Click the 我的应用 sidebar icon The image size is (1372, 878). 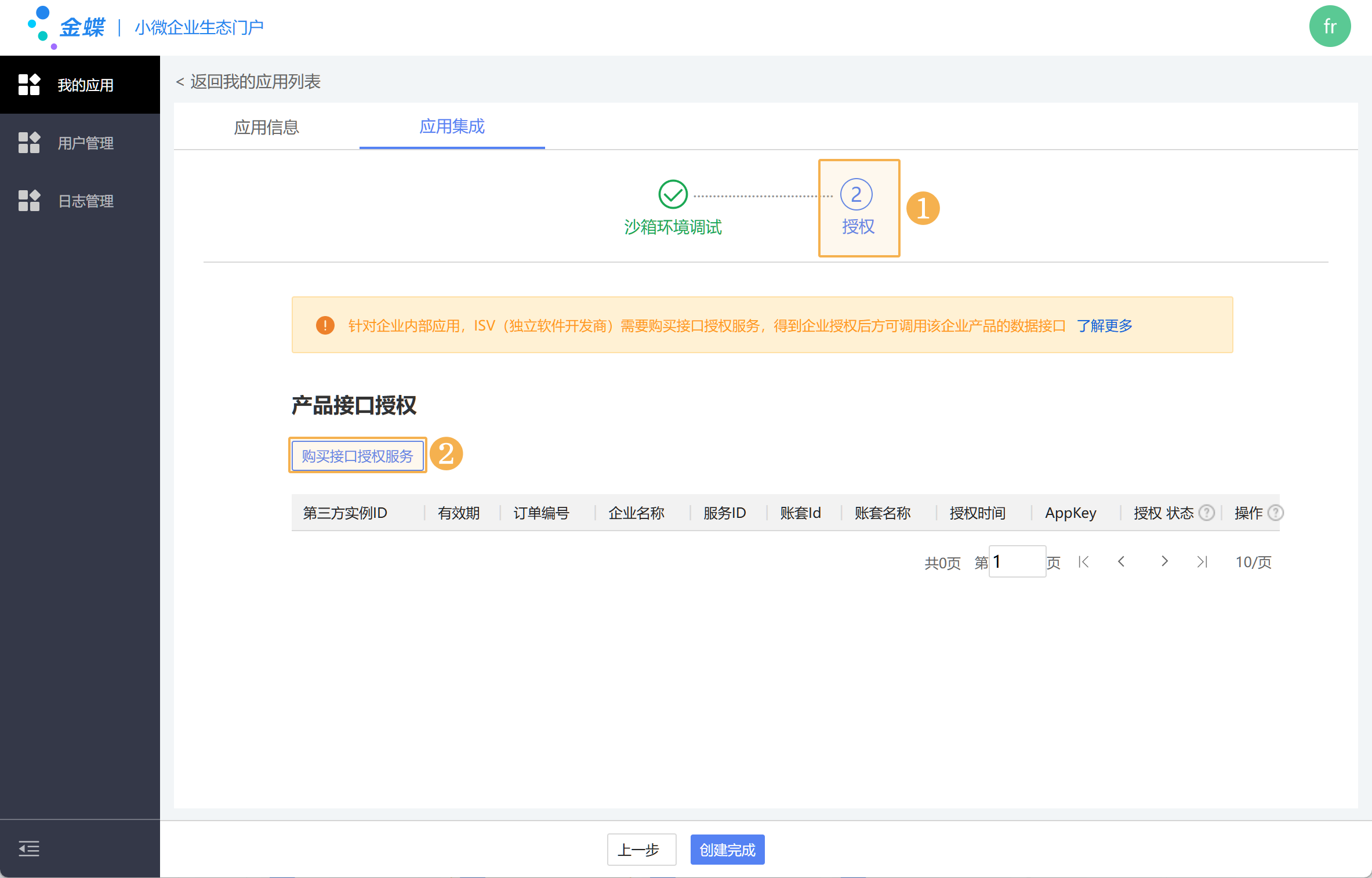(29, 85)
